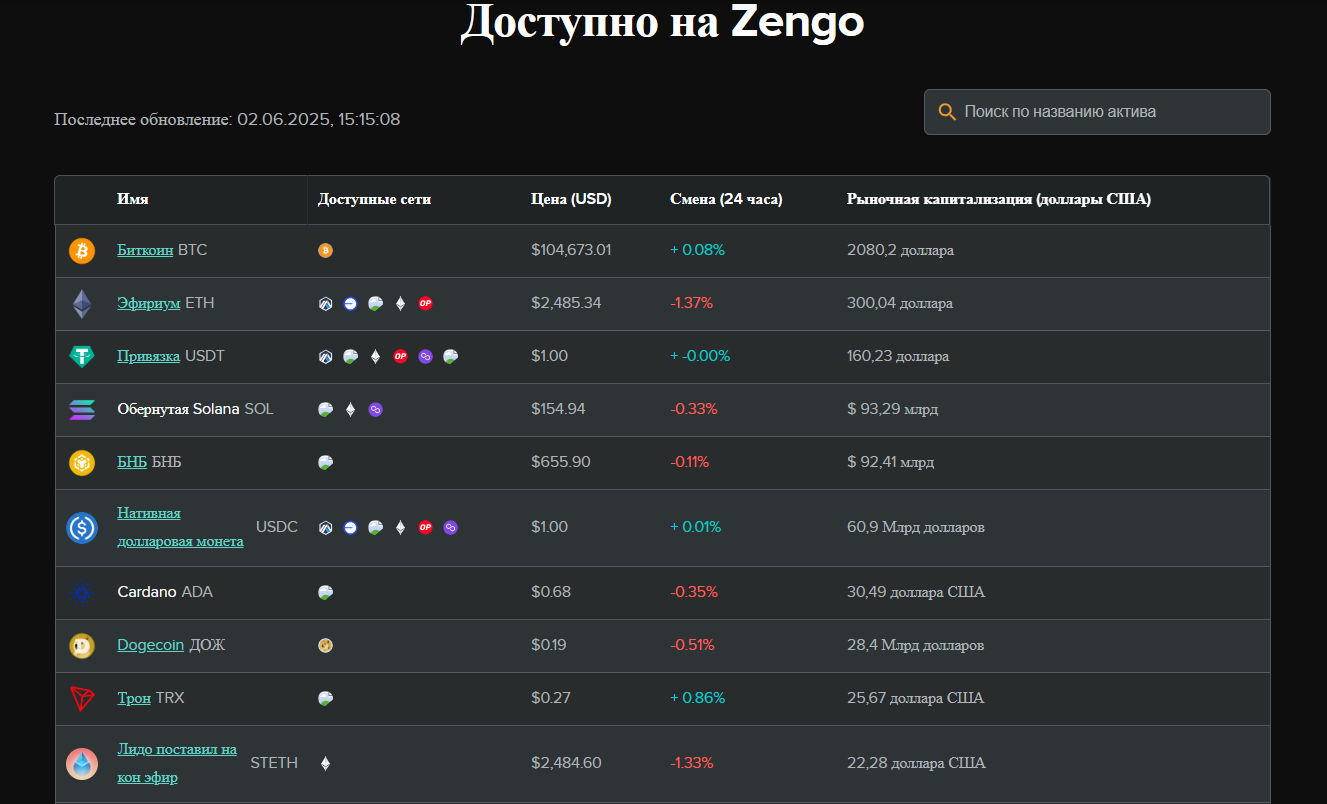Click the green Tether USDT logo
The width and height of the screenshot is (1327, 804).
pyautogui.click(x=82, y=357)
